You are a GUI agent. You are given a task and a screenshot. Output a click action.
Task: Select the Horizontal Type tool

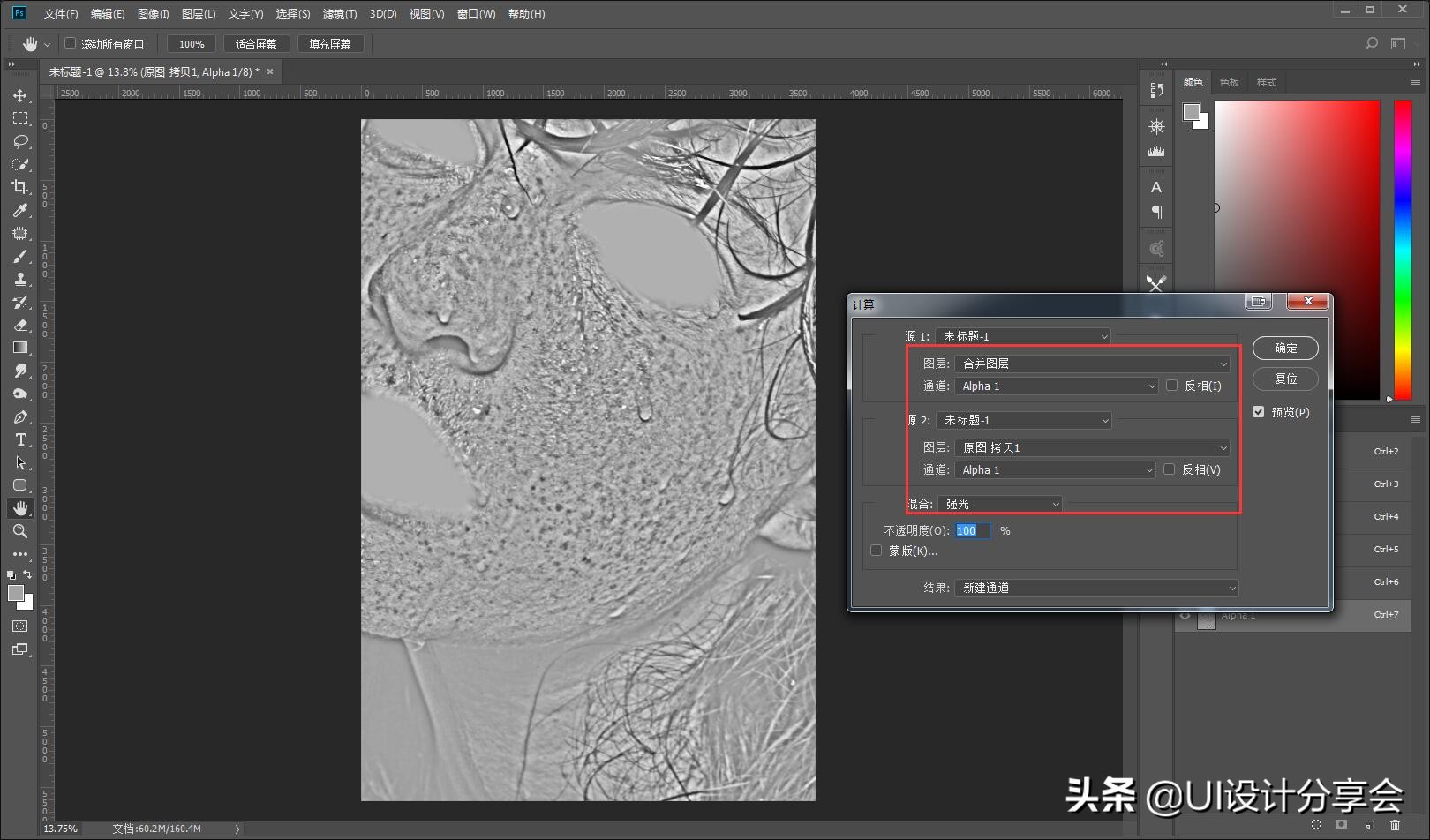click(x=20, y=439)
